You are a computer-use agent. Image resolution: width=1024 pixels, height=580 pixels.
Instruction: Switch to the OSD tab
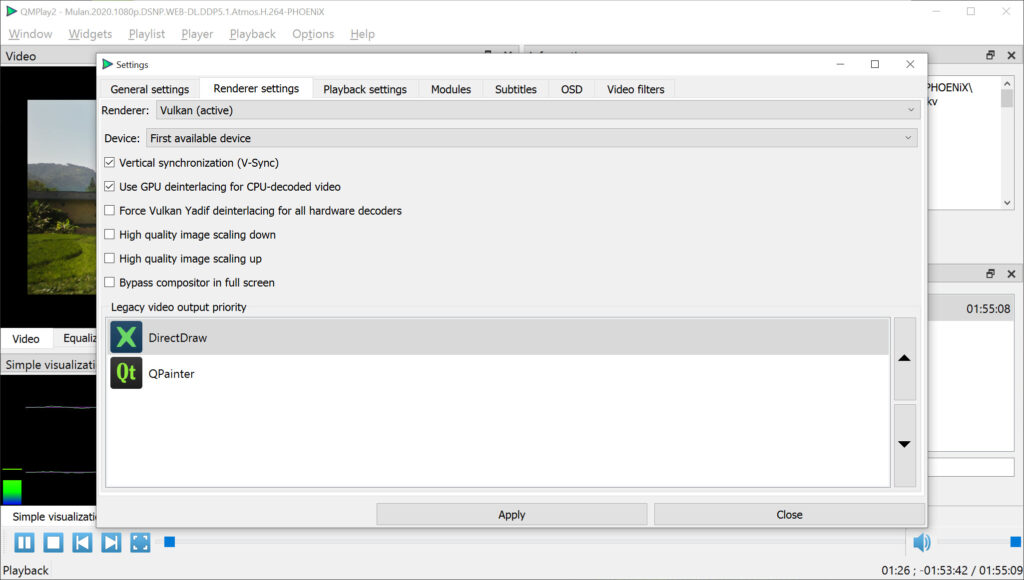[571, 89]
